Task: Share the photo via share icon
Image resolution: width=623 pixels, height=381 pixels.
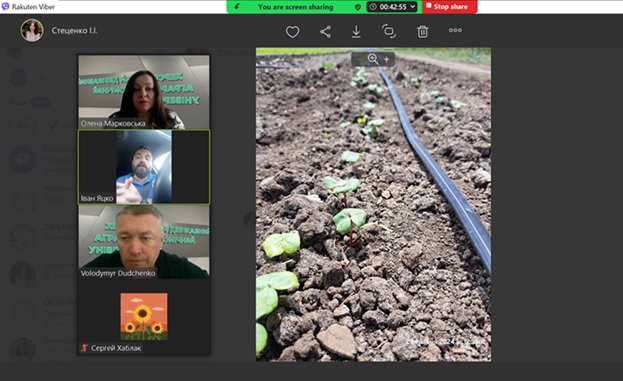Action: click(x=325, y=32)
